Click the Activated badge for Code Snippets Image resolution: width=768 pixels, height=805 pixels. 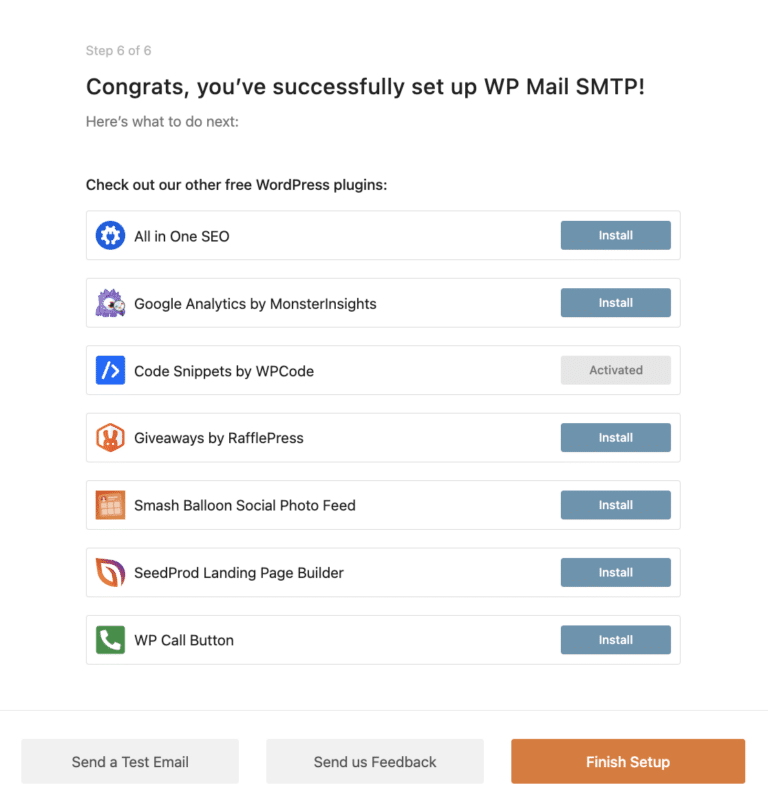(x=615, y=370)
